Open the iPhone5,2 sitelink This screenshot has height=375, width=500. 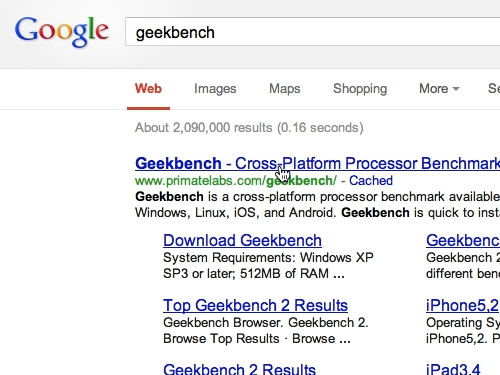click(463, 305)
